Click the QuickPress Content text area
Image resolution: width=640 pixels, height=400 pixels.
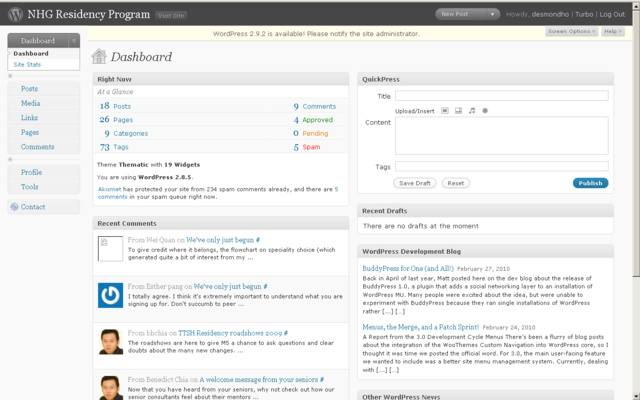tap(502, 136)
